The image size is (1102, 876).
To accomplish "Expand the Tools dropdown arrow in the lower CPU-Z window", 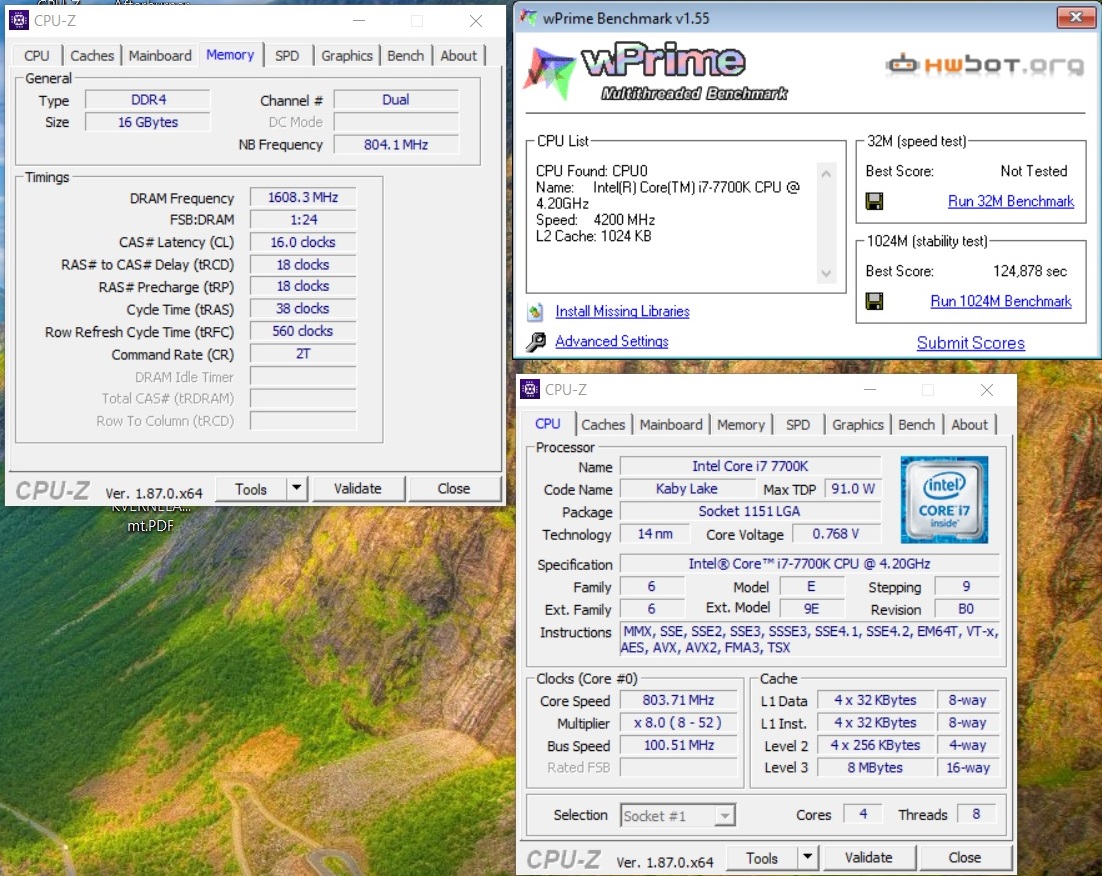I will [808, 857].
